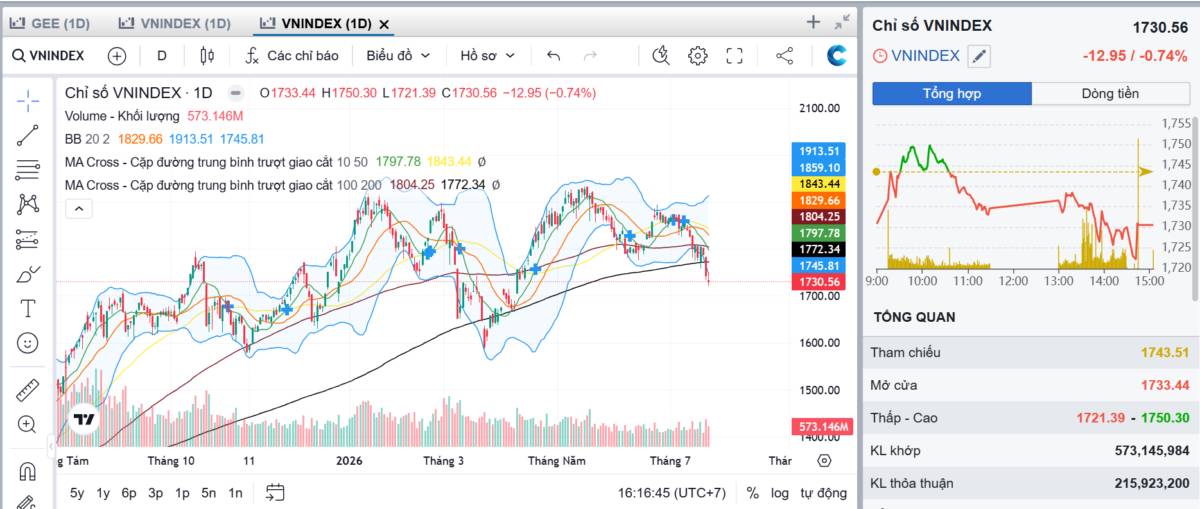1200x509 pixels.
Task: Open the chart settings gear
Action: tap(698, 56)
